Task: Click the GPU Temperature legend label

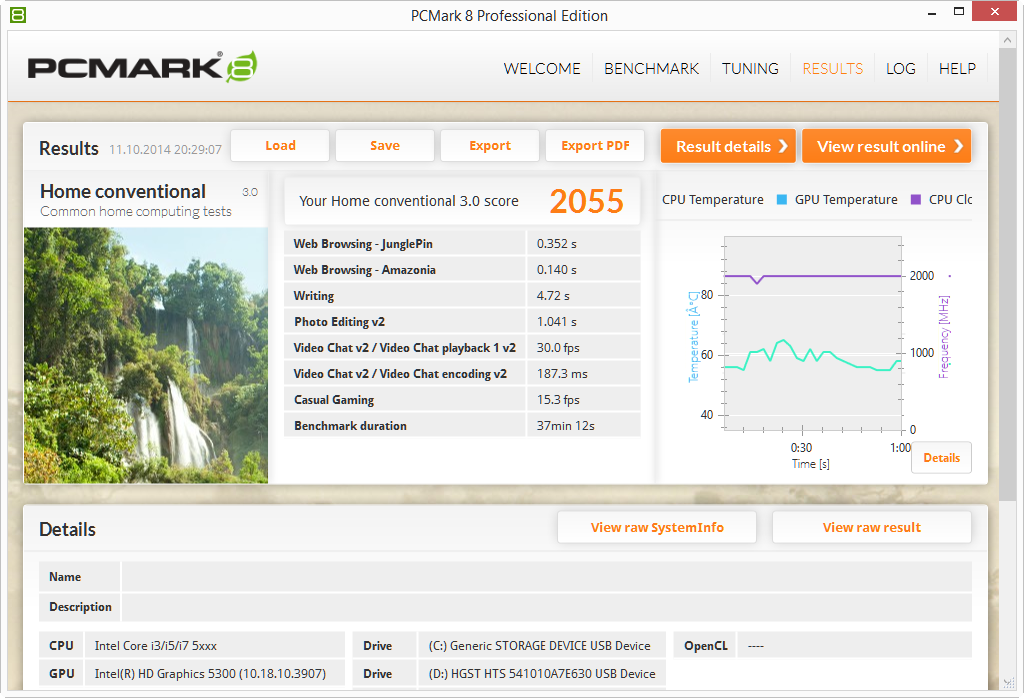Action: pos(846,200)
